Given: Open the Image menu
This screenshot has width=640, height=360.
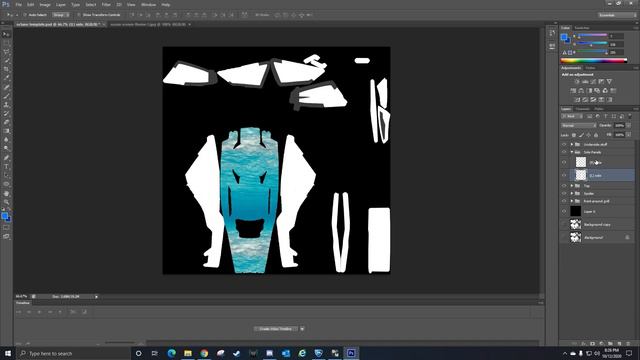Looking at the screenshot, I should (x=45, y=4).
